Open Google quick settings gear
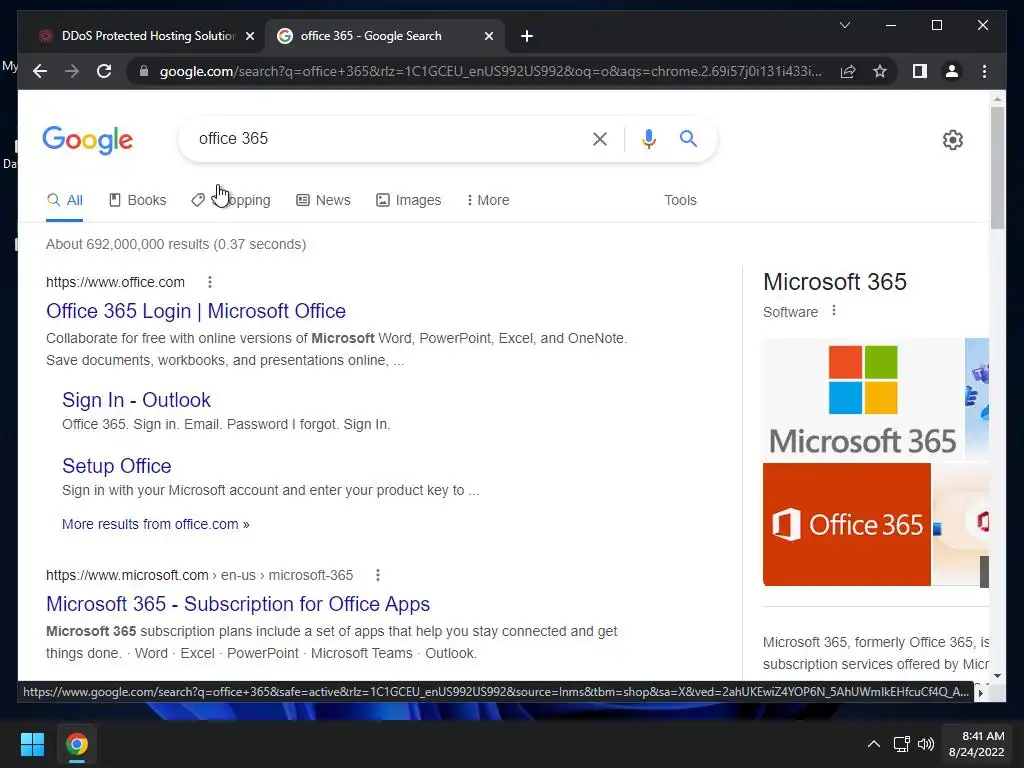 pos(953,140)
